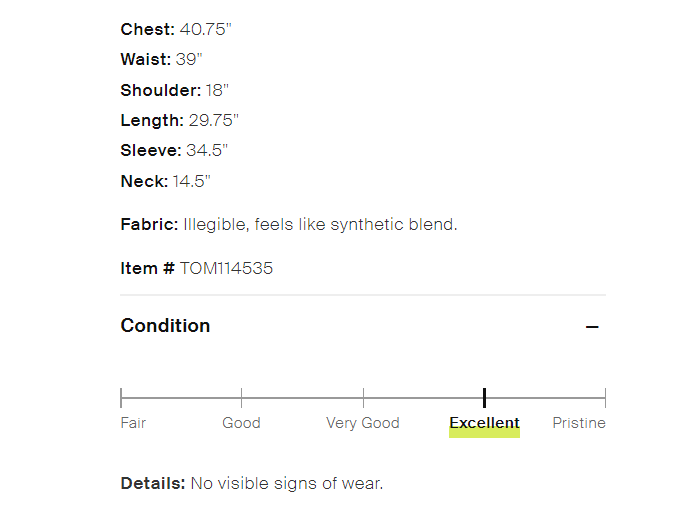Screen dimensions: 678x519
Task: Click the leftmost tick above Fair
Action: pos(121,398)
